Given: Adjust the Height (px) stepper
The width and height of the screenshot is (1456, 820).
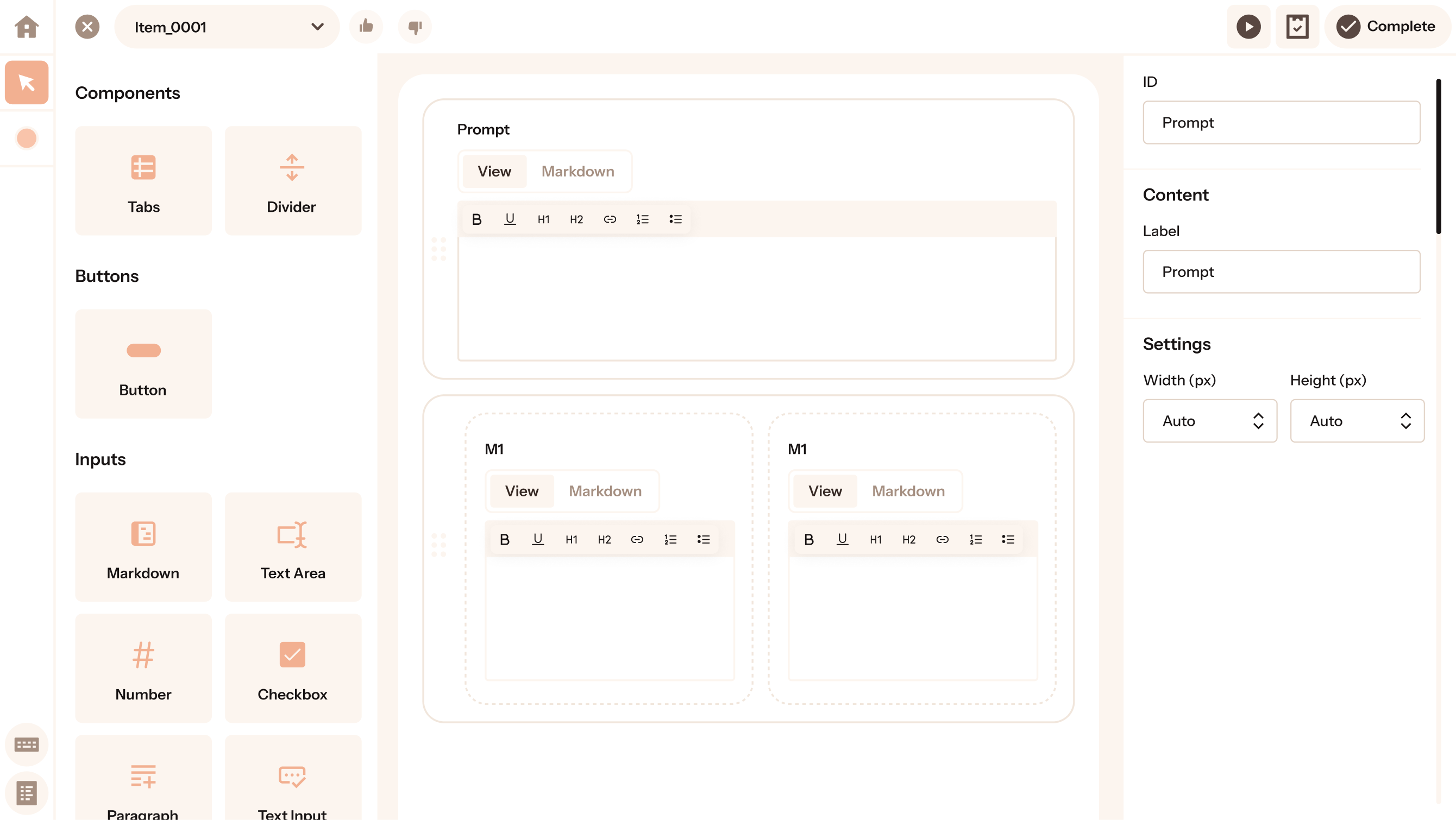Looking at the screenshot, I should (1405, 420).
